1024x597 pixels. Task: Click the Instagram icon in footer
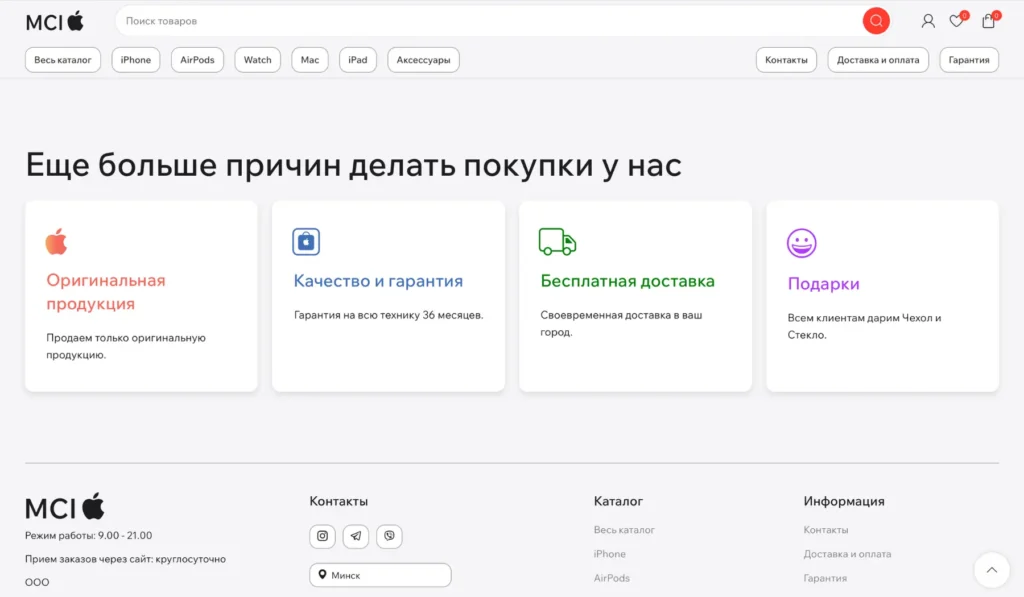point(322,536)
